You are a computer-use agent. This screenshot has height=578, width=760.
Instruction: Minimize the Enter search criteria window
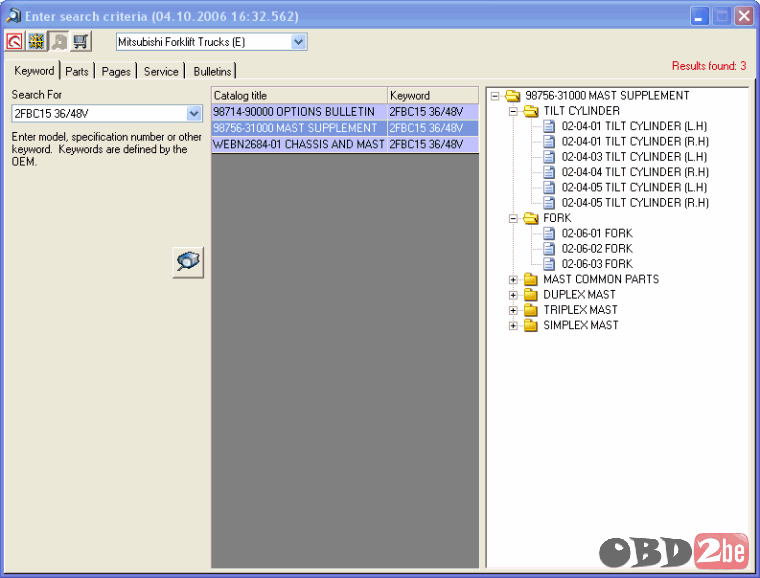click(x=699, y=16)
